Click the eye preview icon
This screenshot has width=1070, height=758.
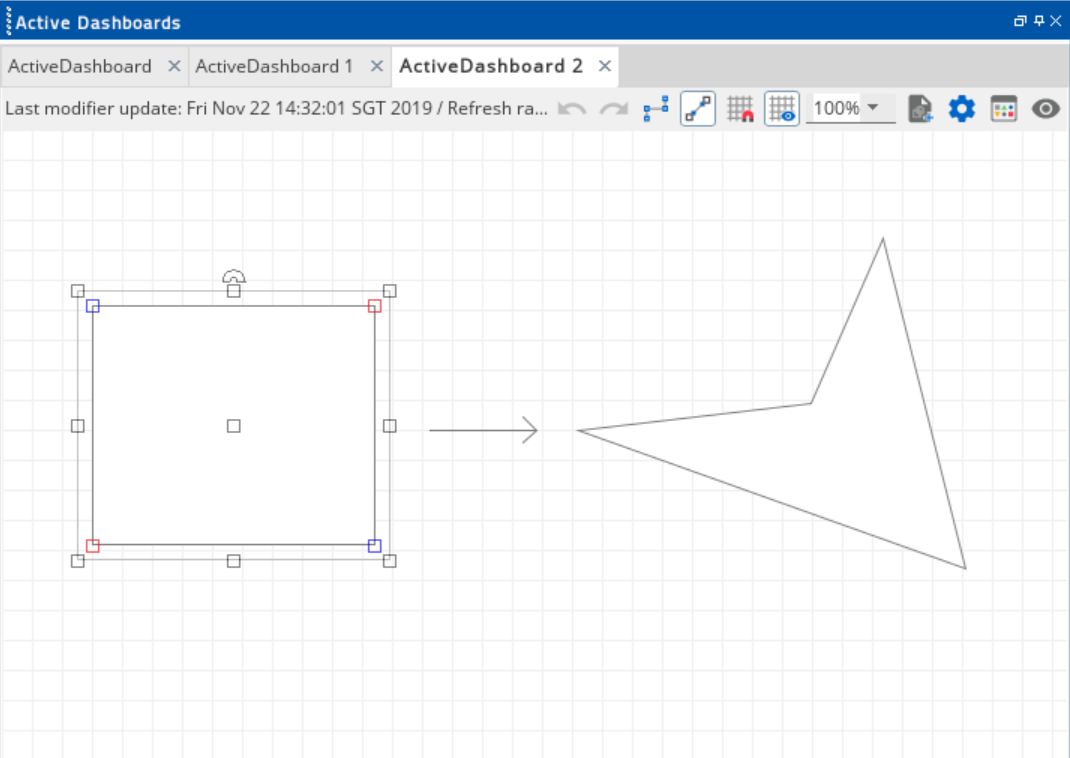[x=1046, y=109]
